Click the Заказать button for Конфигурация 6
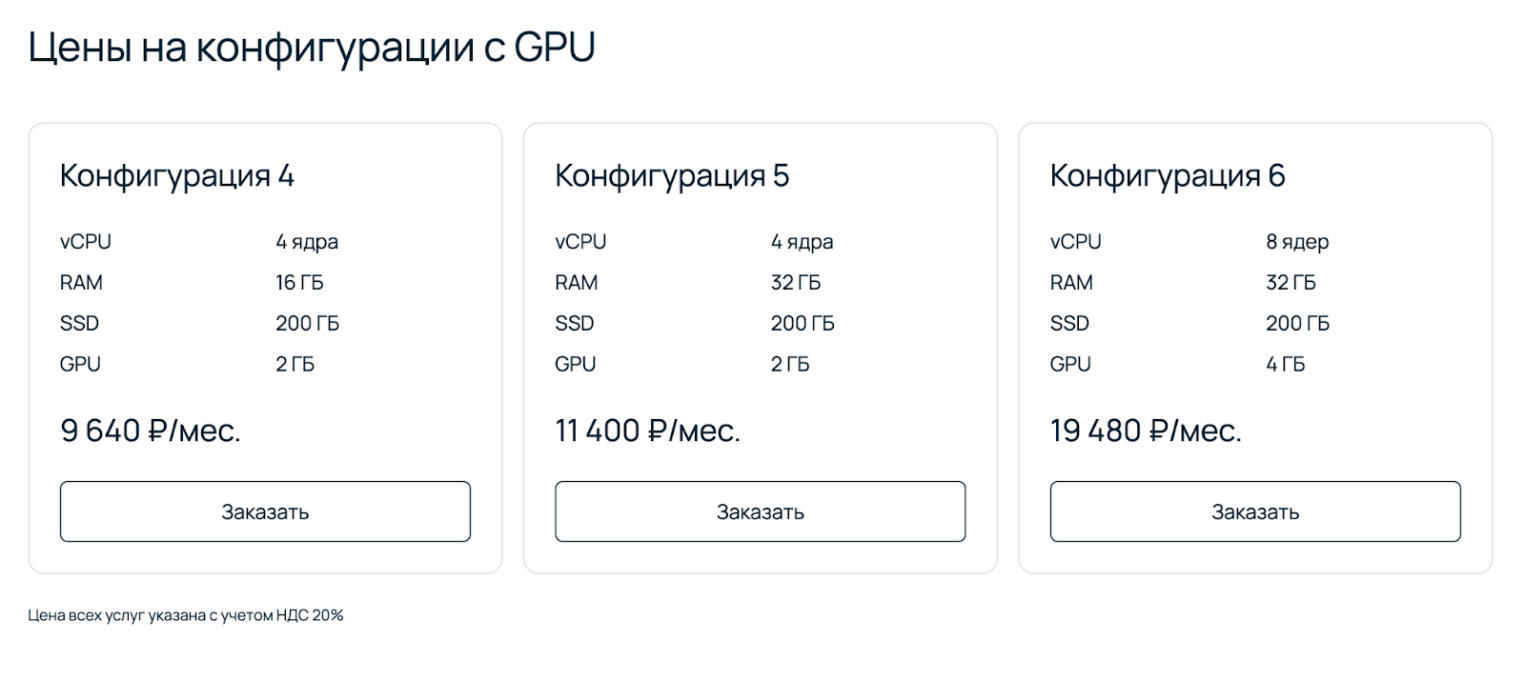The height and width of the screenshot is (681, 1525). pos(1255,511)
